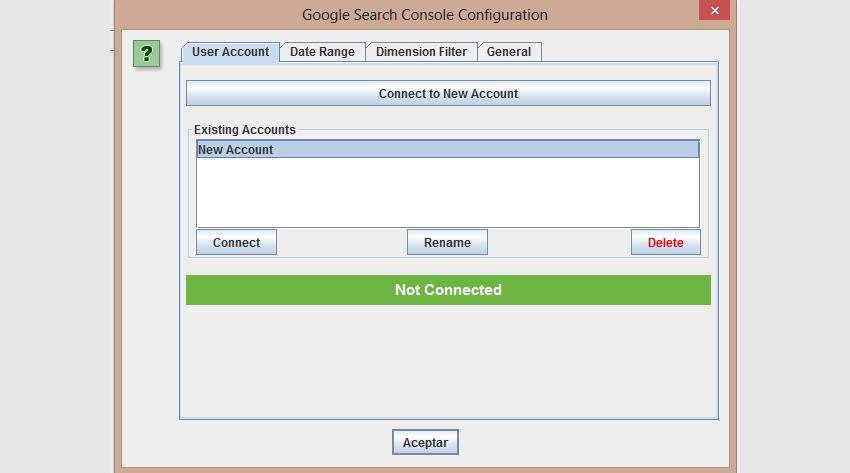Click the Rename button
The image size is (850, 473).
[x=447, y=242]
